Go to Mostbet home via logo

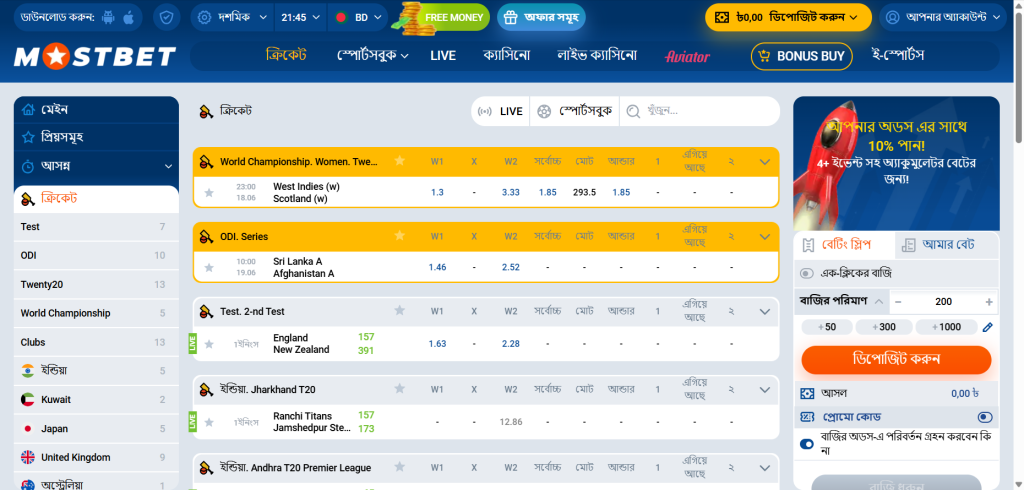pos(95,57)
